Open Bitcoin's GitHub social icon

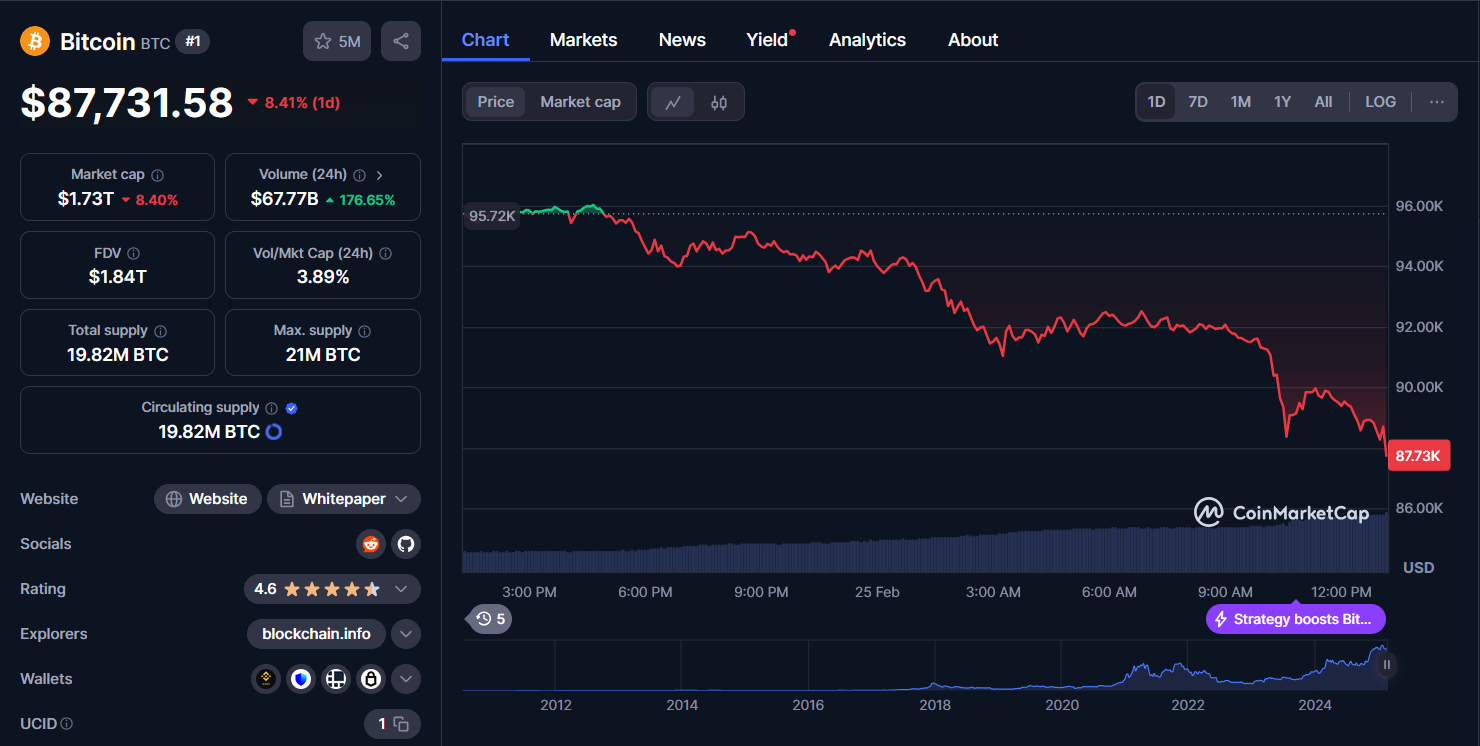(x=406, y=544)
